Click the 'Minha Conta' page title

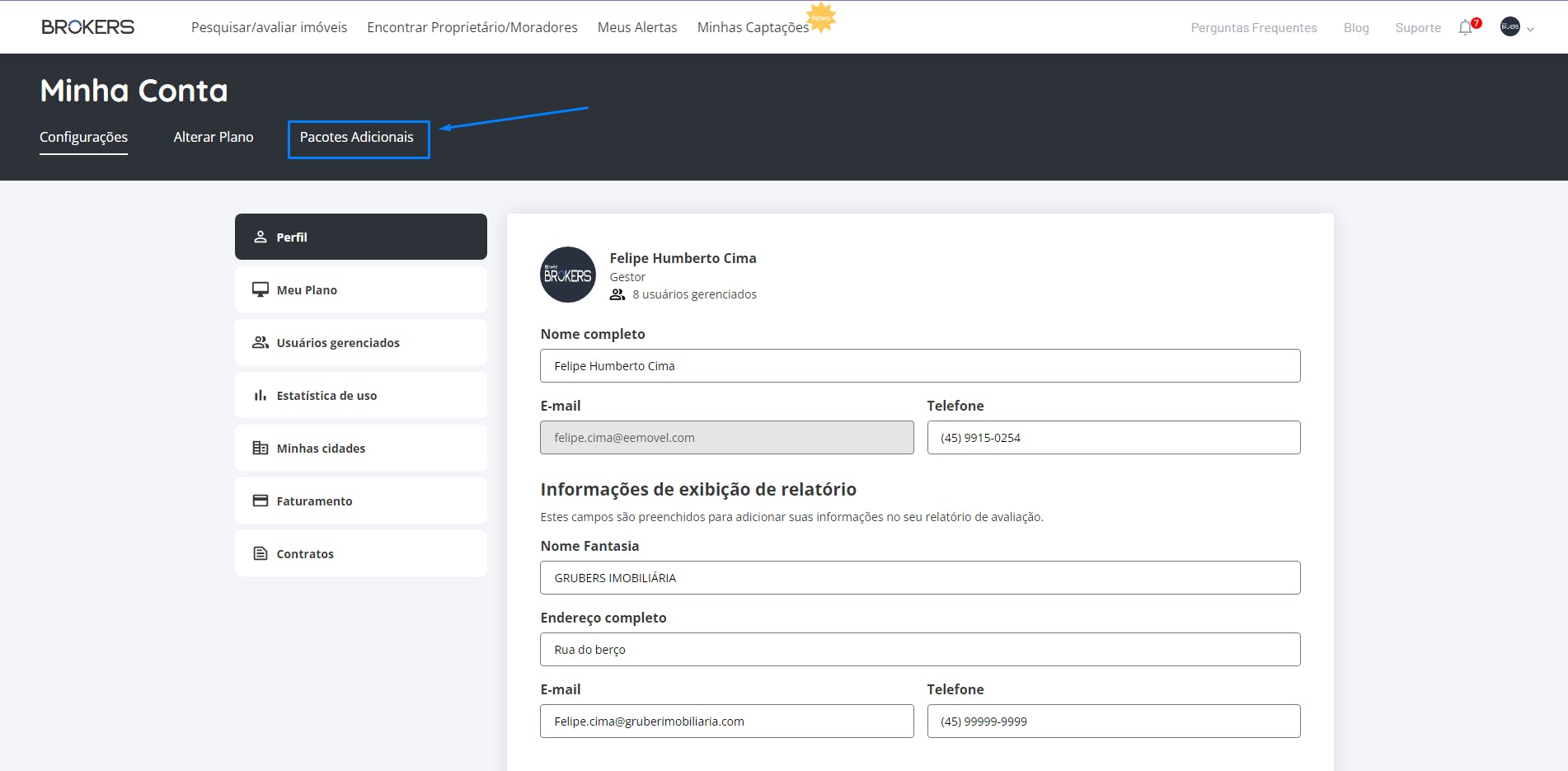134,91
